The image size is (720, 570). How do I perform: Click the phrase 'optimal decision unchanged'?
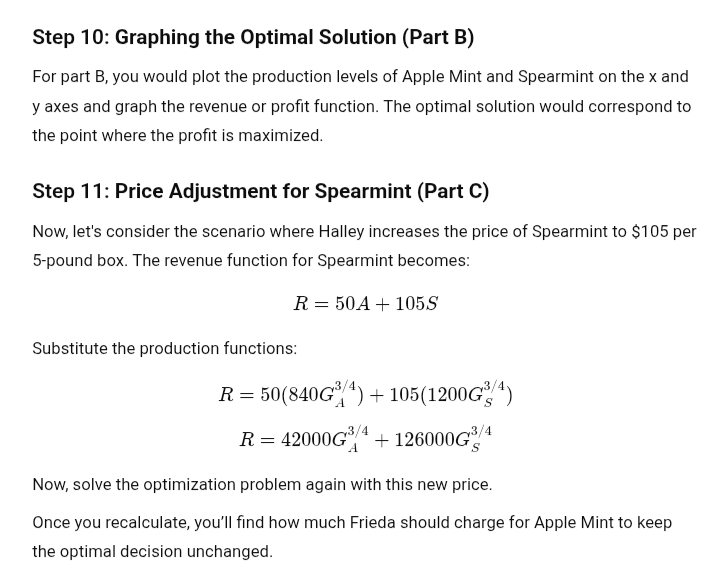(165, 552)
